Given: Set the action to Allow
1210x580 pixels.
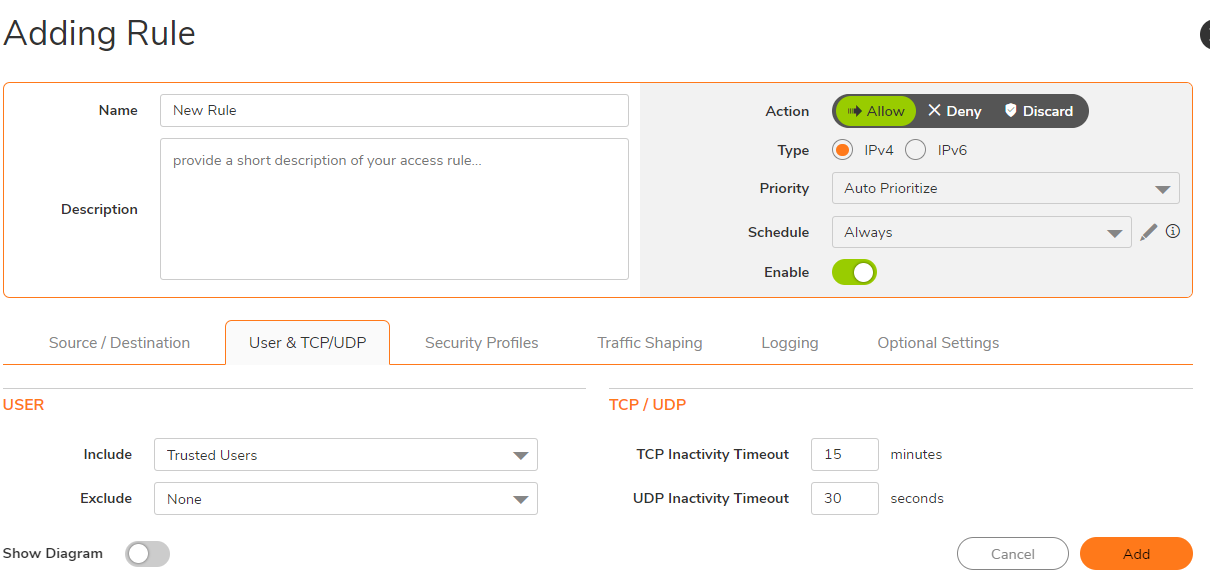Looking at the screenshot, I should pos(875,111).
